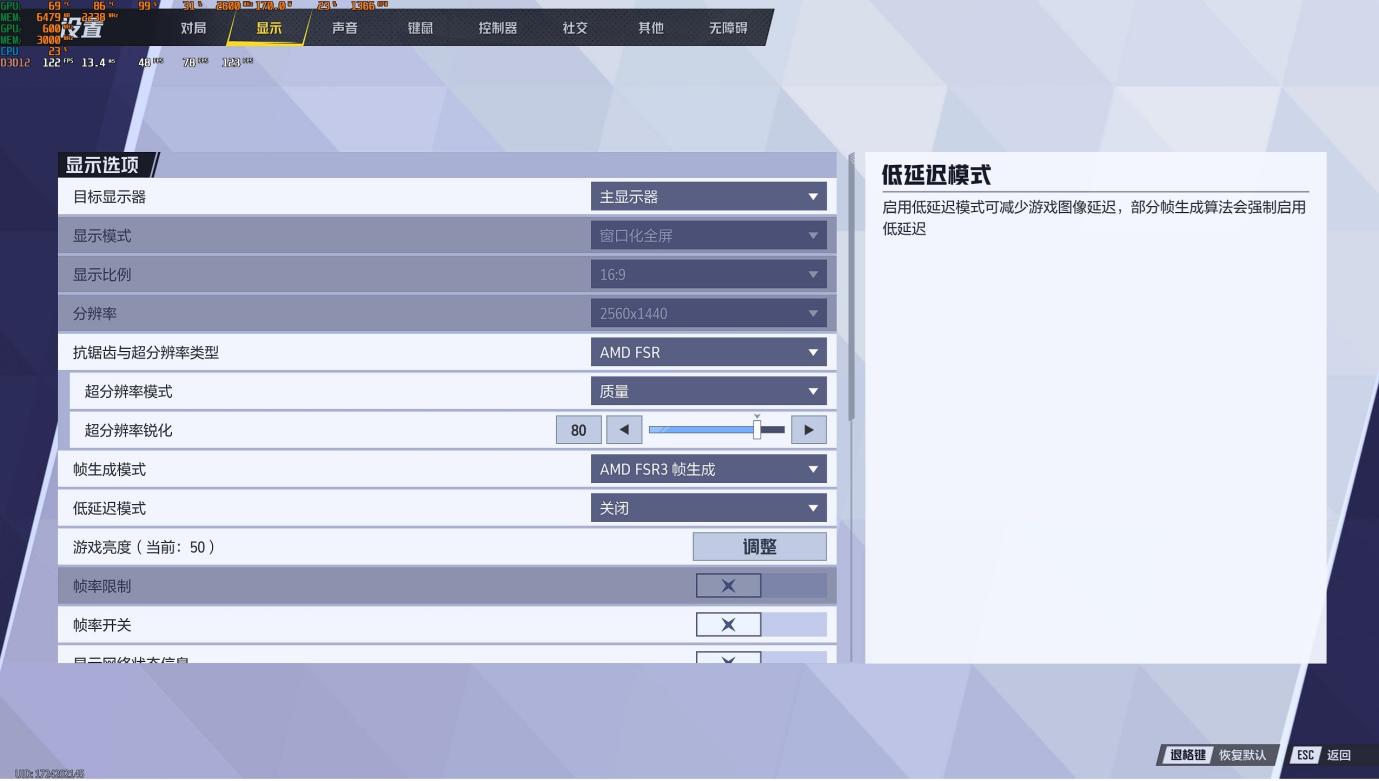Select the 显示 settings tab
The width and height of the screenshot is (1379, 781).
click(x=269, y=28)
